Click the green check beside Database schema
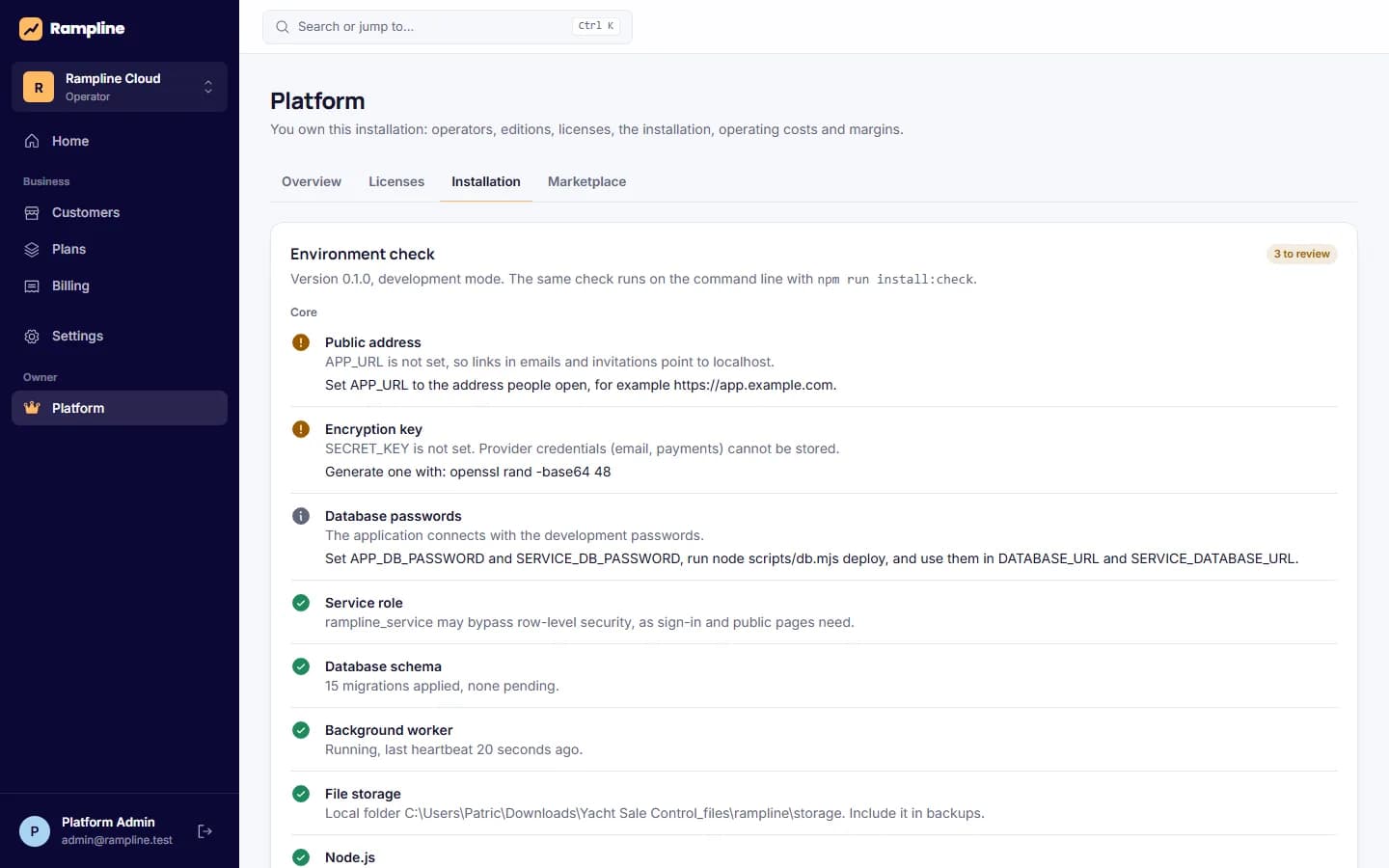1389x868 pixels. (x=301, y=666)
